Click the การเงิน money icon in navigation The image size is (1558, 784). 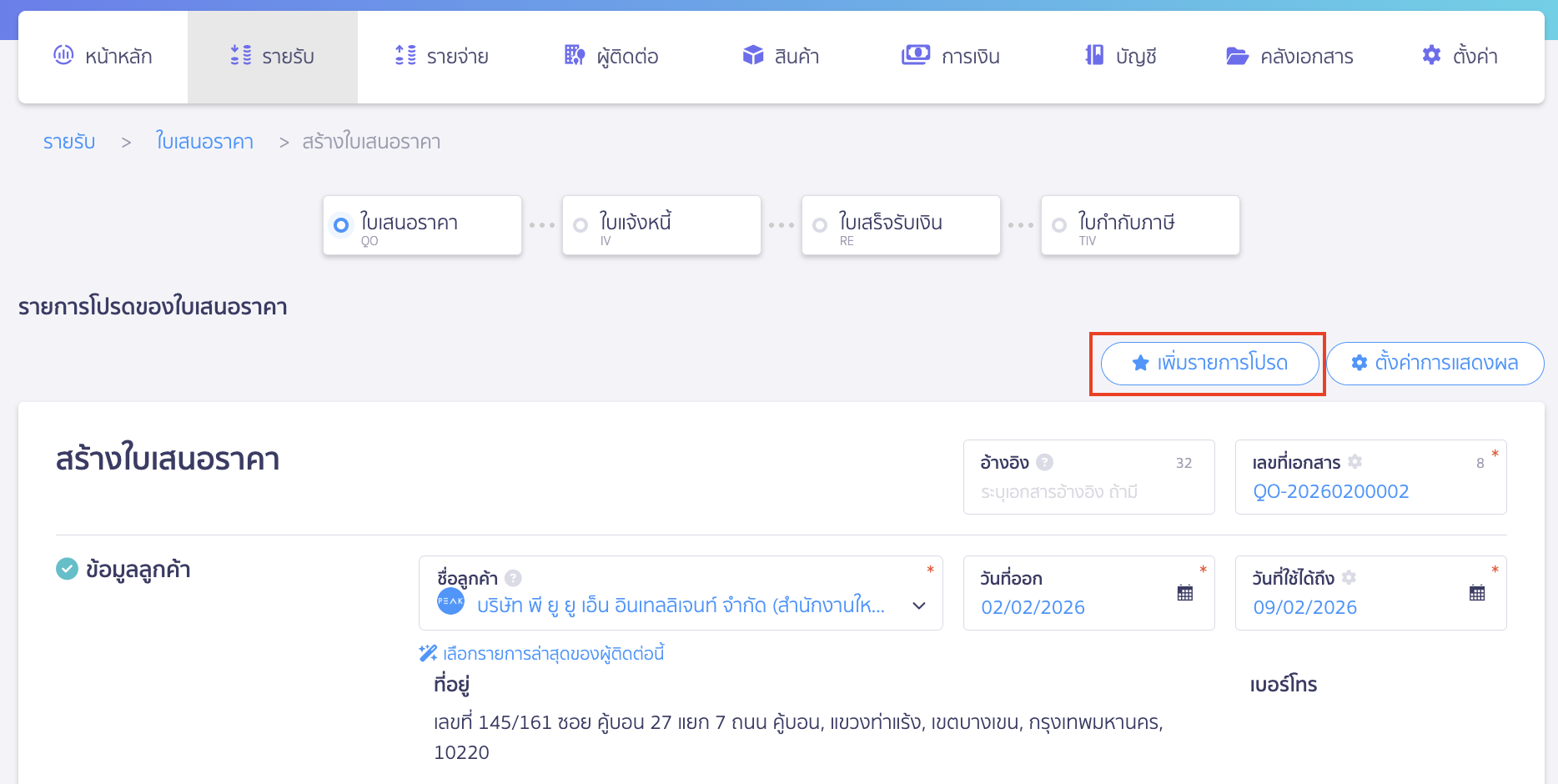pos(915,54)
